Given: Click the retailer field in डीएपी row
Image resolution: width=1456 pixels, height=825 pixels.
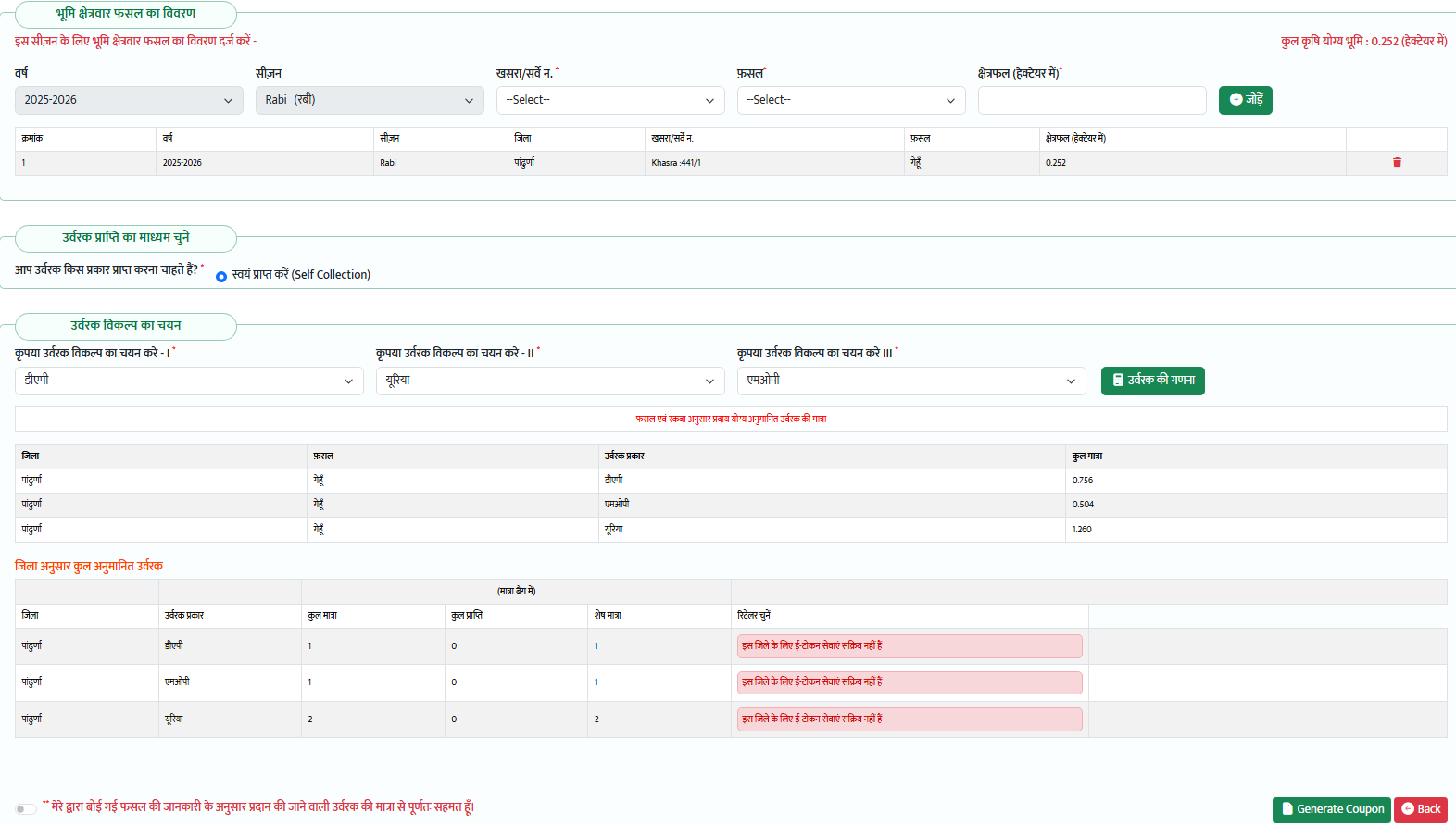Looking at the screenshot, I should pos(910,646).
